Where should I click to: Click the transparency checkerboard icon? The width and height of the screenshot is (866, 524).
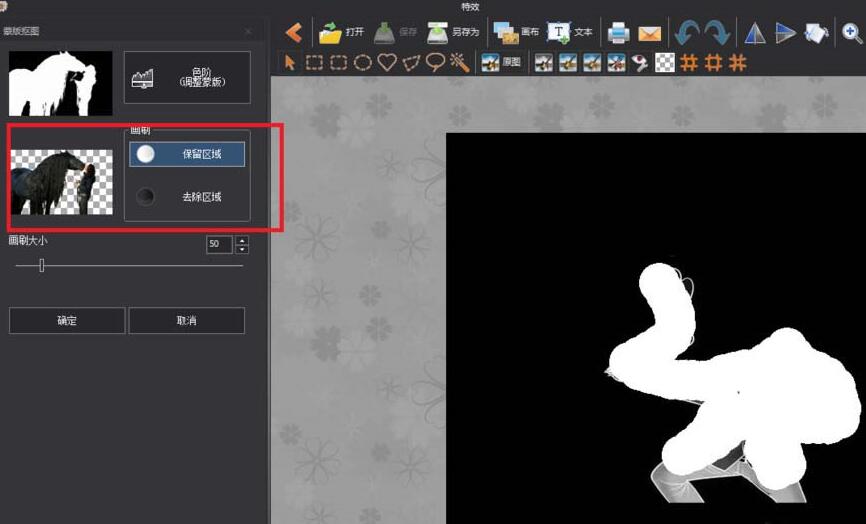pos(665,62)
